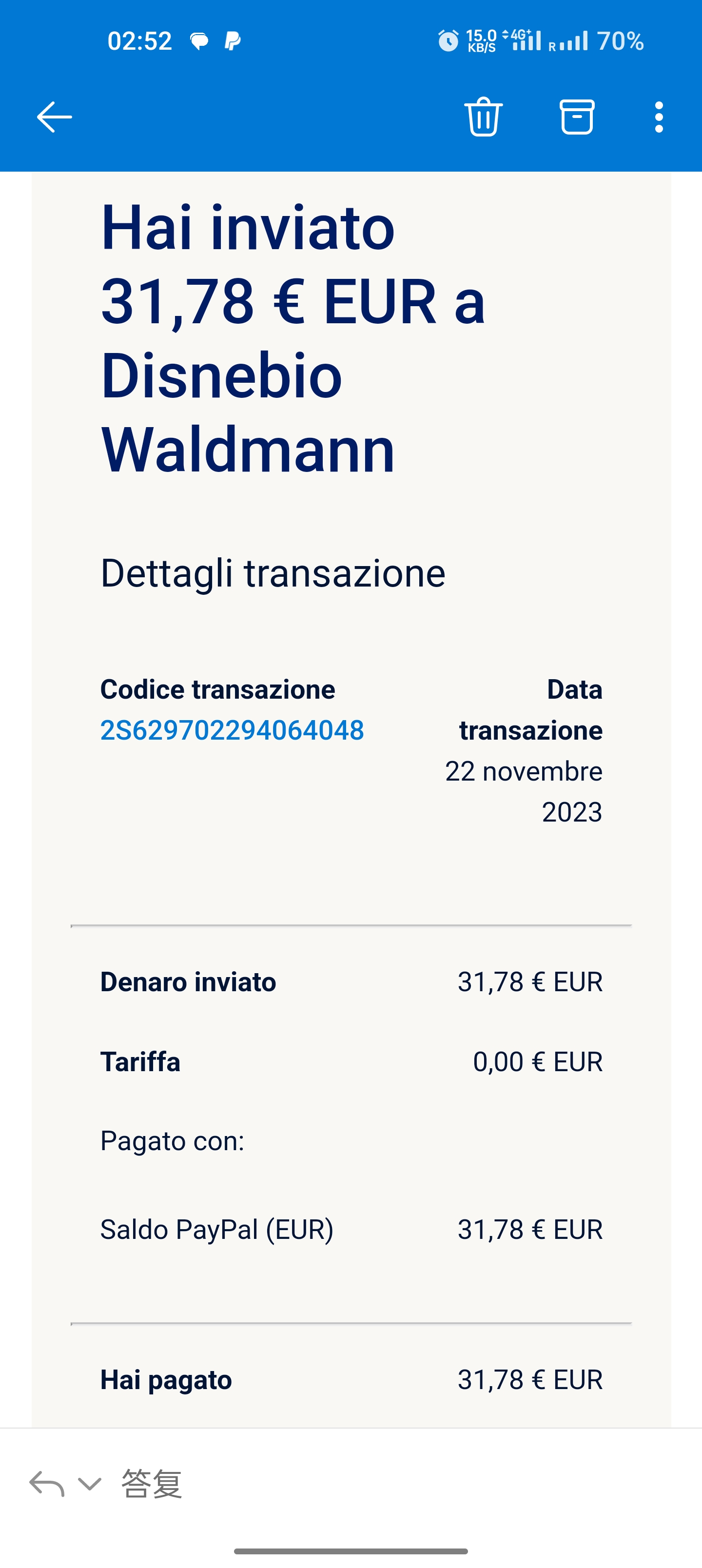
Task: Open the three-dot overflow menu
Action: click(x=658, y=117)
